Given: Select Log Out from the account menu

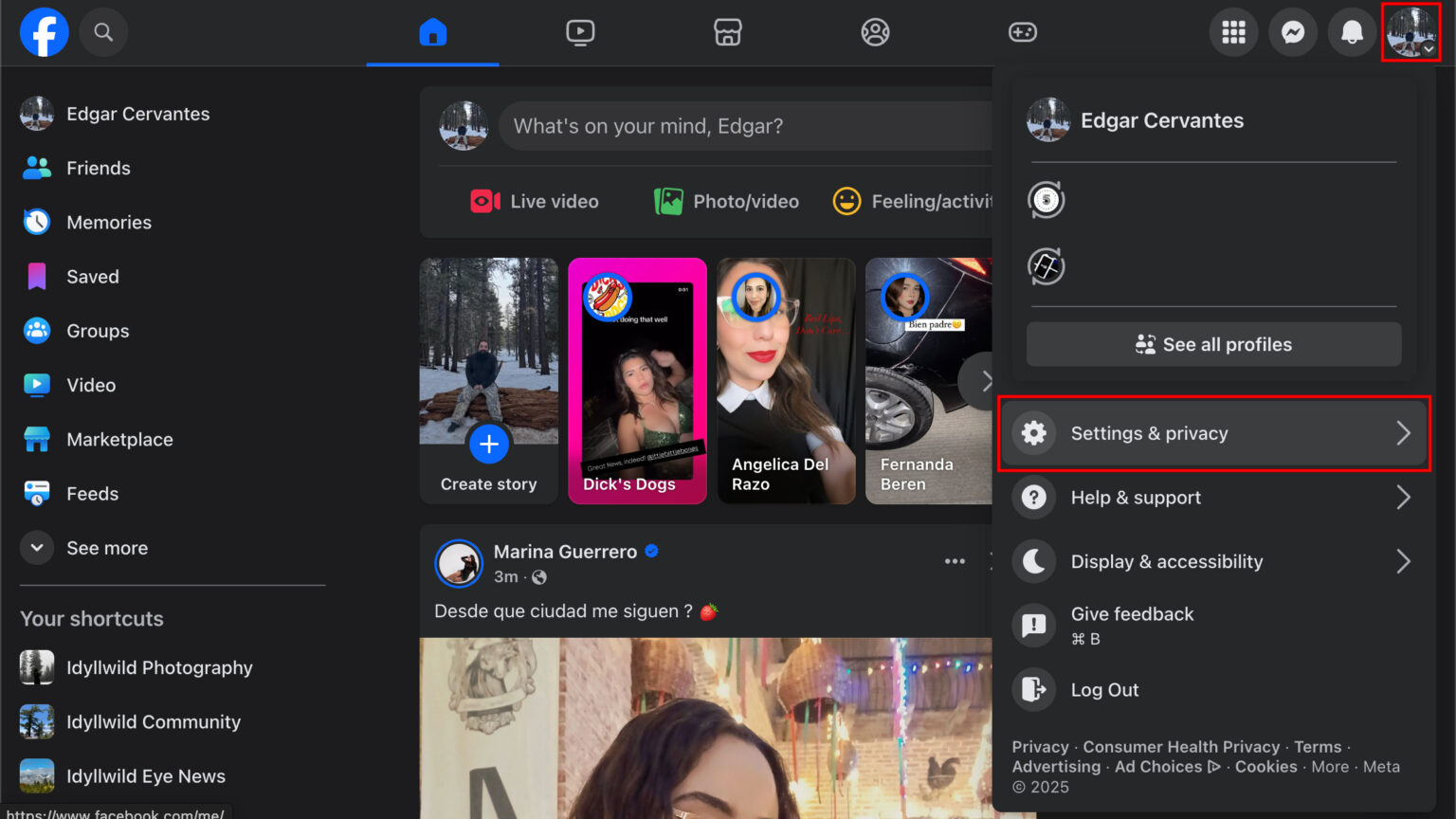Looking at the screenshot, I should pyautogui.click(x=1104, y=689).
